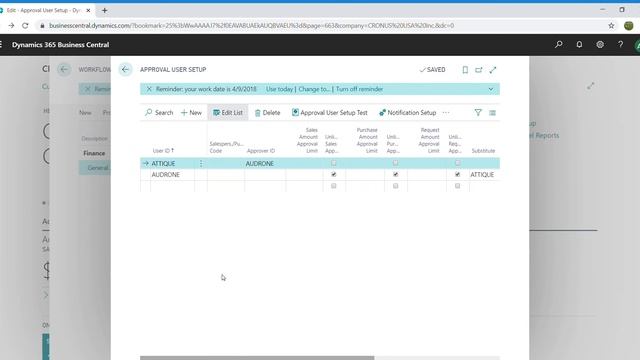640x360 pixels.
Task: Open Notification Setup action
Action: coord(407,113)
